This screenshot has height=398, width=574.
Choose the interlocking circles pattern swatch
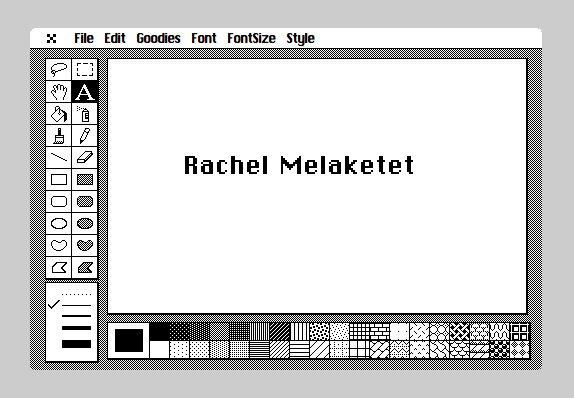coord(439,331)
